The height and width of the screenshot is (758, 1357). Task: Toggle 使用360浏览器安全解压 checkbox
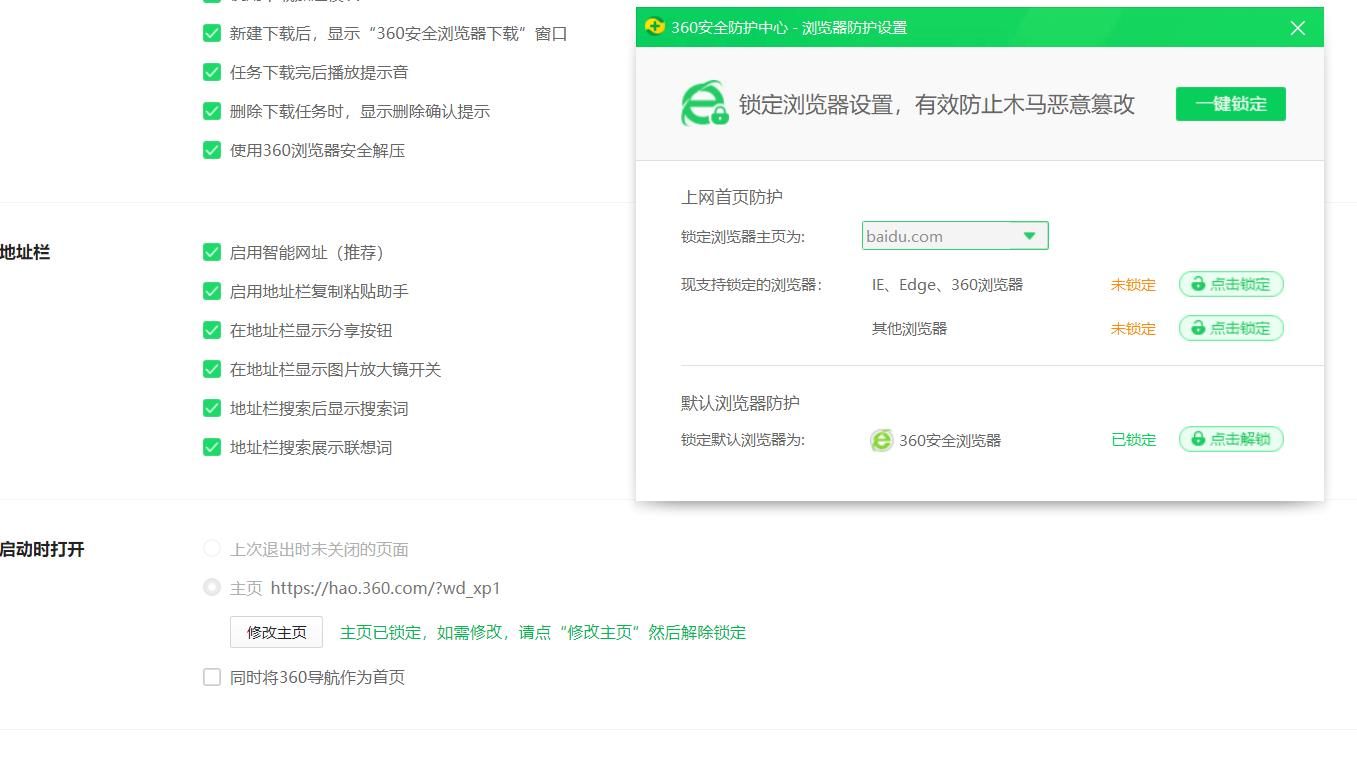point(212,150)
